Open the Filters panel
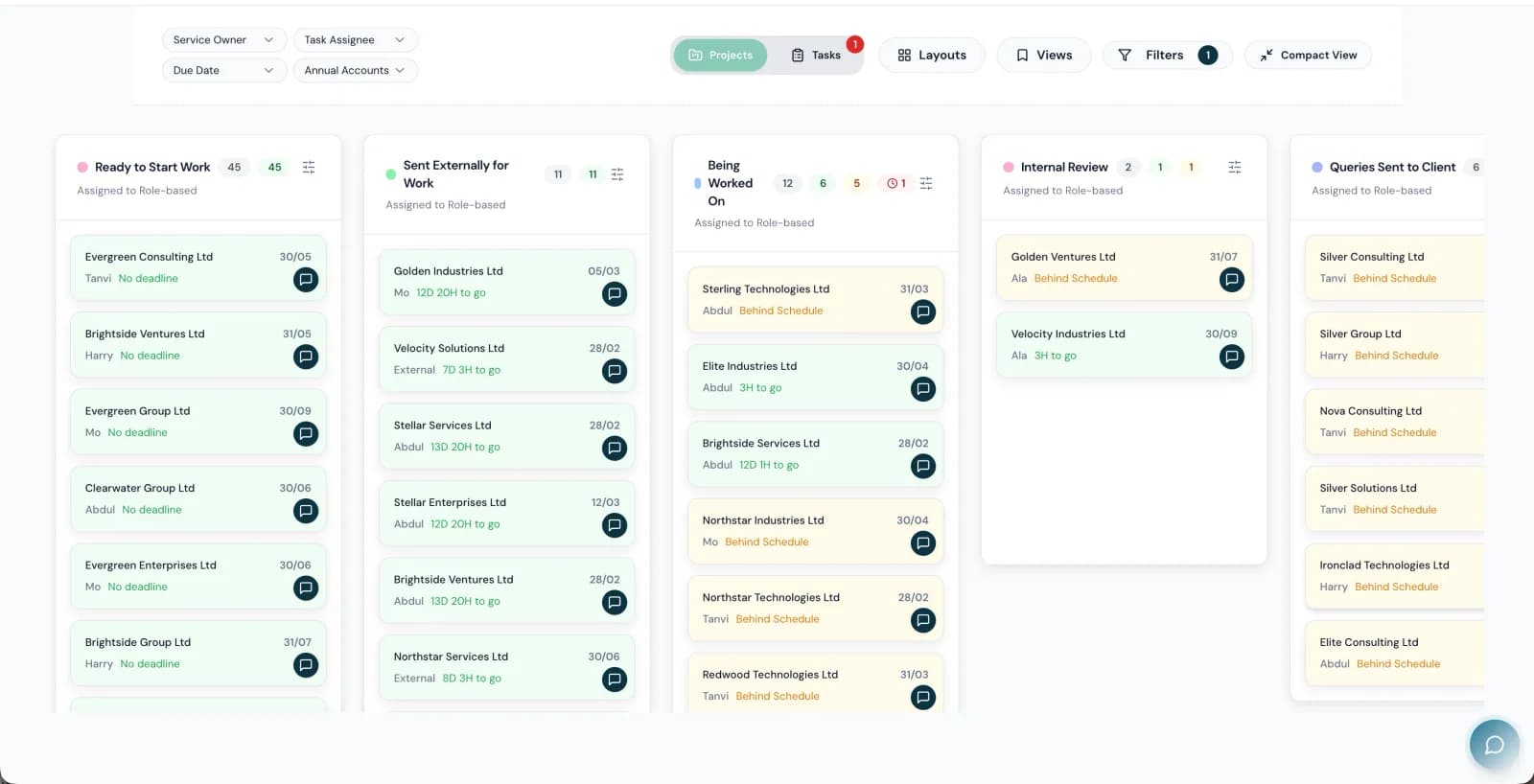This screenshot has width=1534, height=784. pos(1167,56)
